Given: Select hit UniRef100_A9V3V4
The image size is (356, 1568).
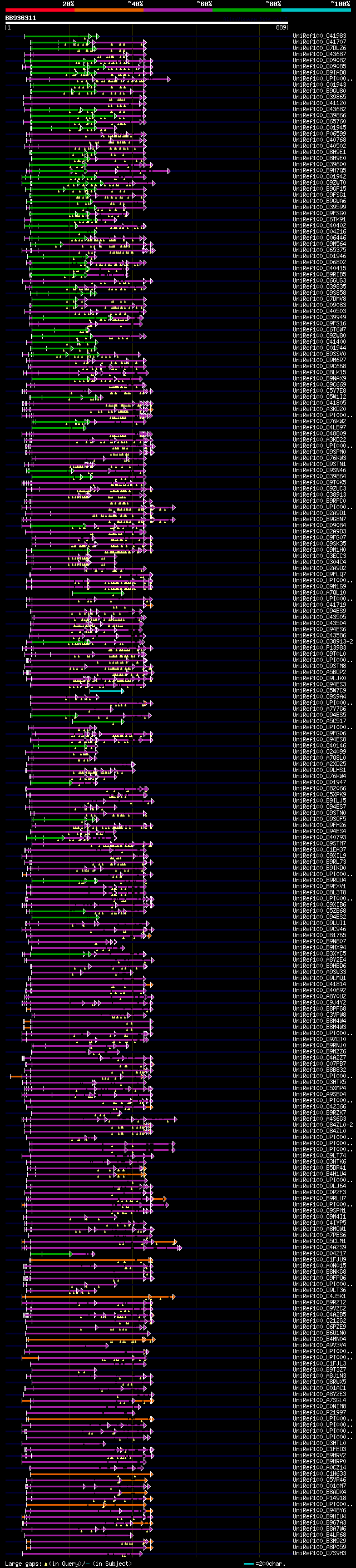Looking at the screenshot, I should [319, 1345].
